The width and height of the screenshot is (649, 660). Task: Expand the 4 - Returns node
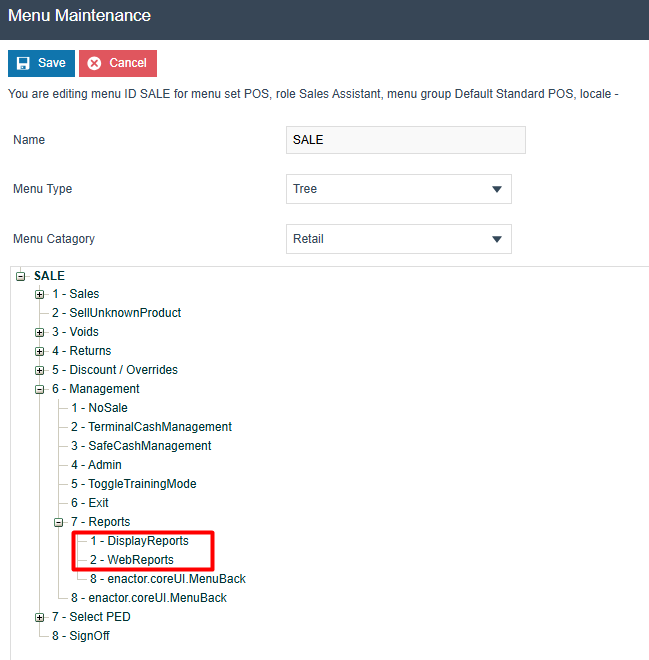click(x=40, y=351)
